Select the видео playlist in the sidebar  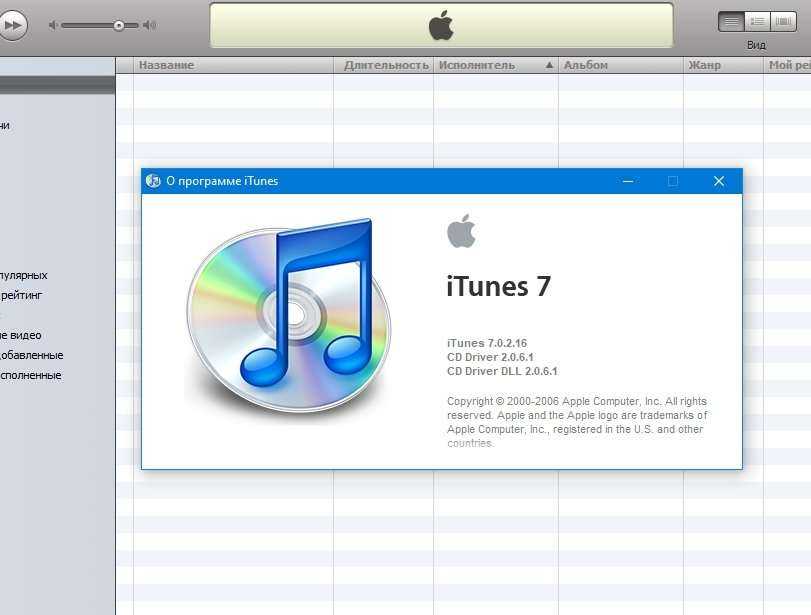point(21,335)
